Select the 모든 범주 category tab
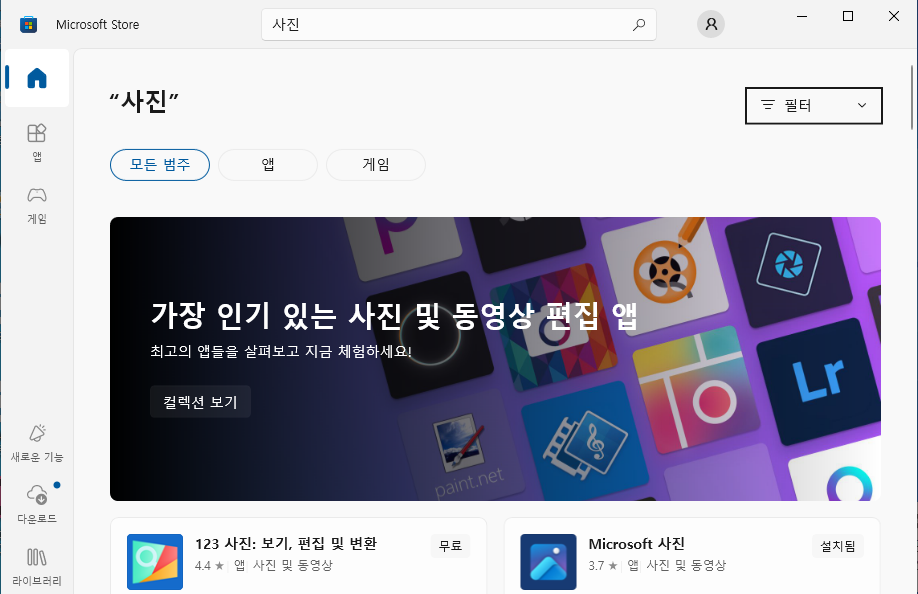The height and width of the screenshot is (594, 918). click(x=160, y=165)
